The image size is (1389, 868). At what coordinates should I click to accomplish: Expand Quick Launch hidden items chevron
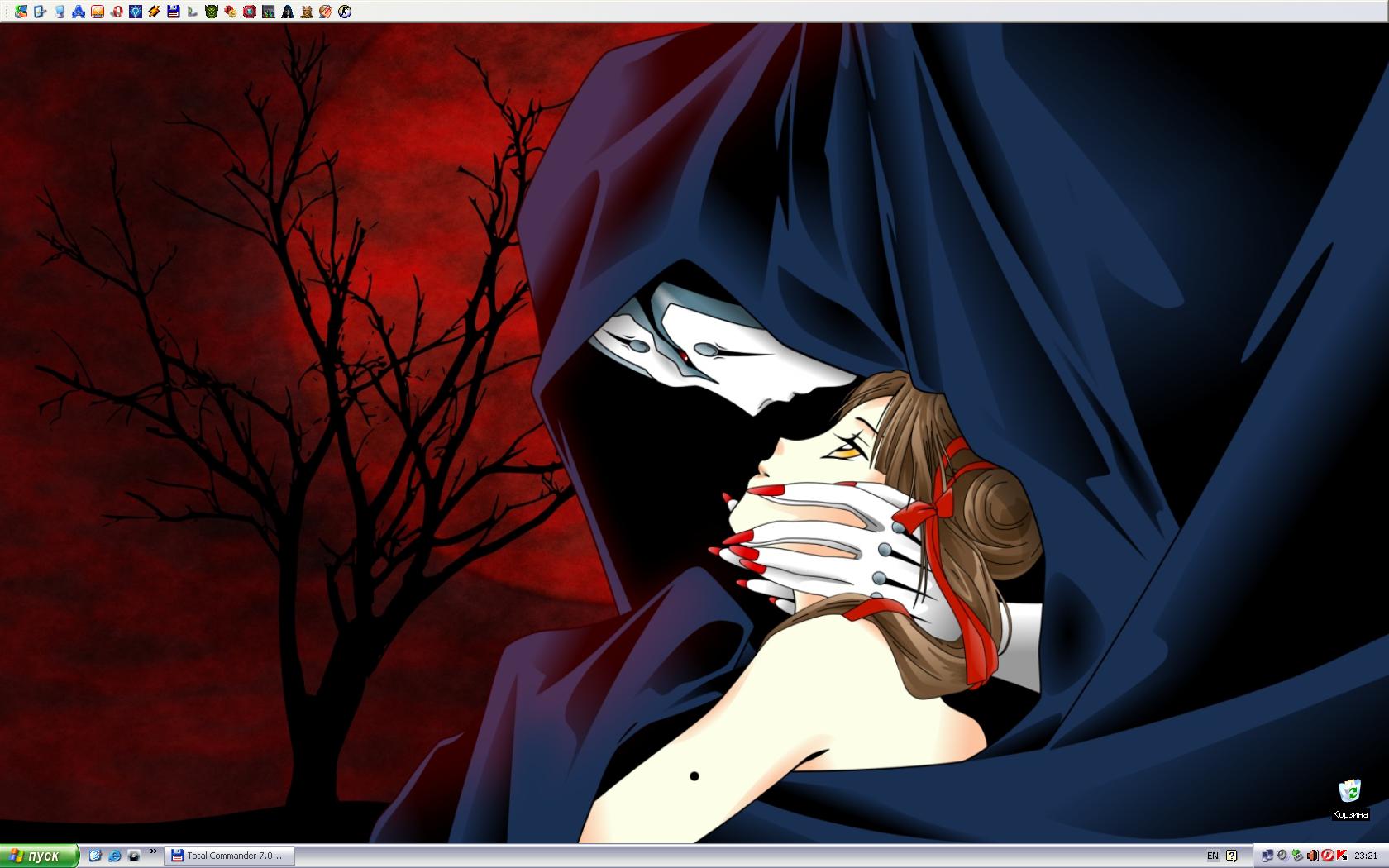click(154, 851)
